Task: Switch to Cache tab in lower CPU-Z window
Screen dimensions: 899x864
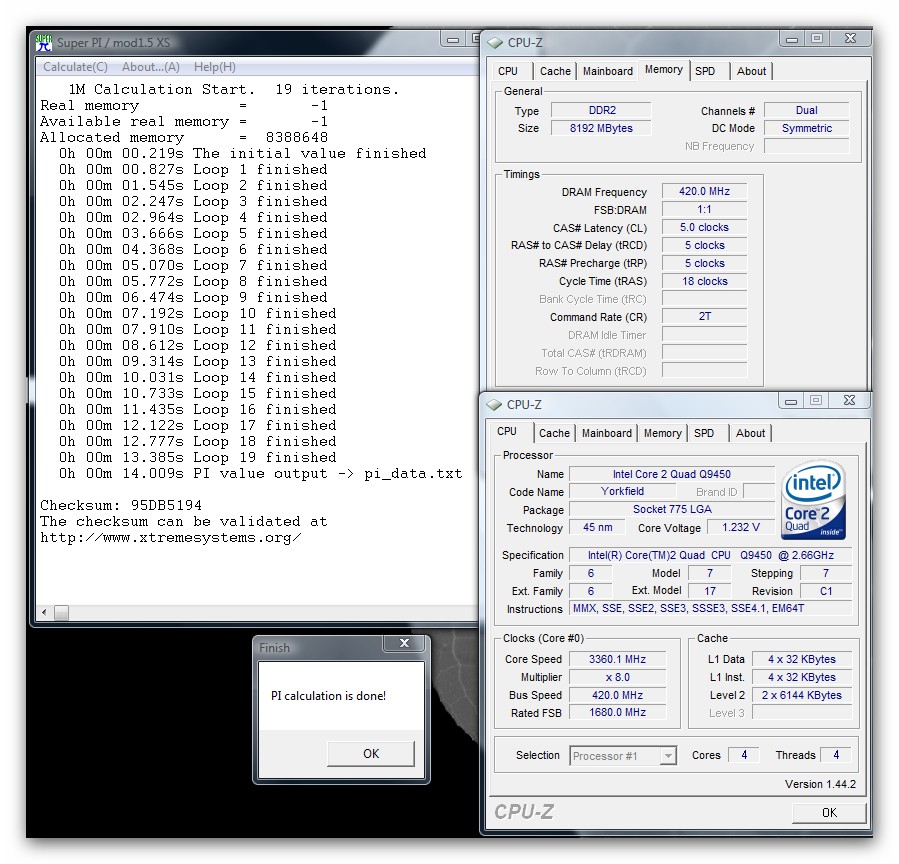Action: pyautogui.click(x=554, y=433)
